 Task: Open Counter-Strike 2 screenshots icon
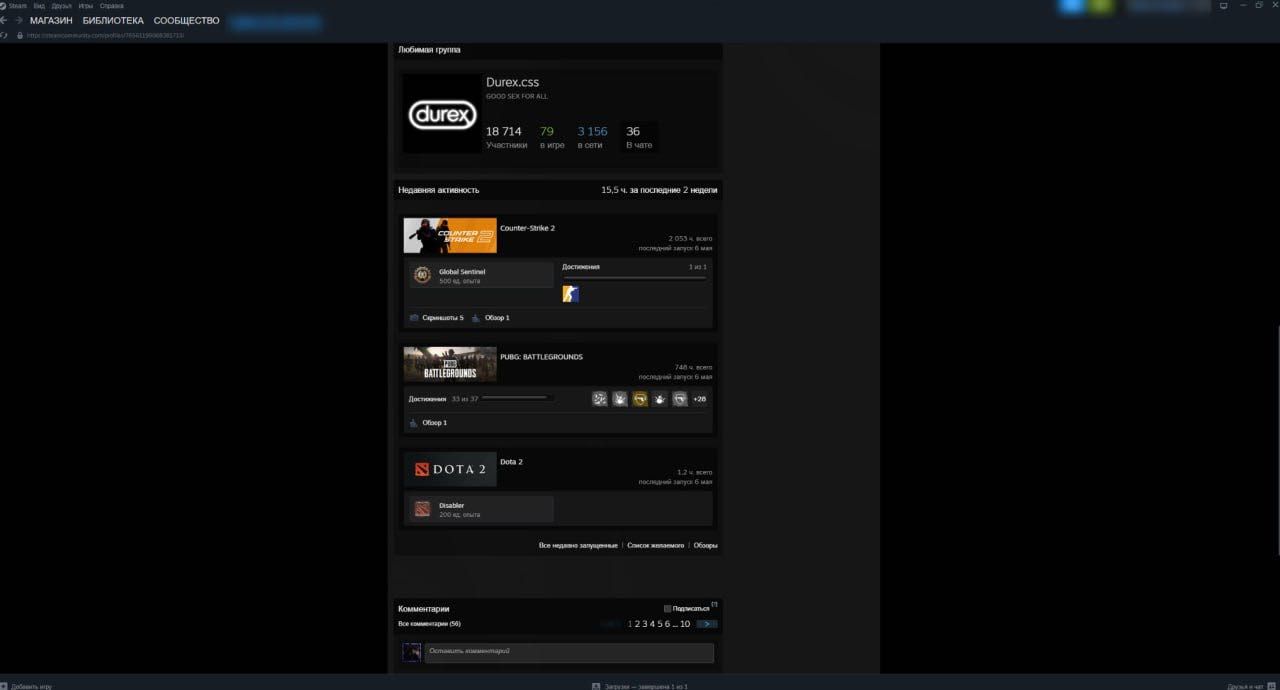point(414,318)
